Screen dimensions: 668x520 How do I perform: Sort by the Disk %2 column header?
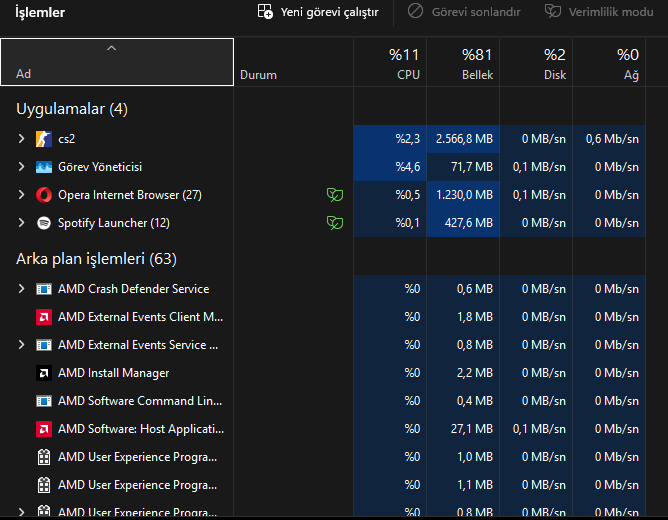point(536,62)
